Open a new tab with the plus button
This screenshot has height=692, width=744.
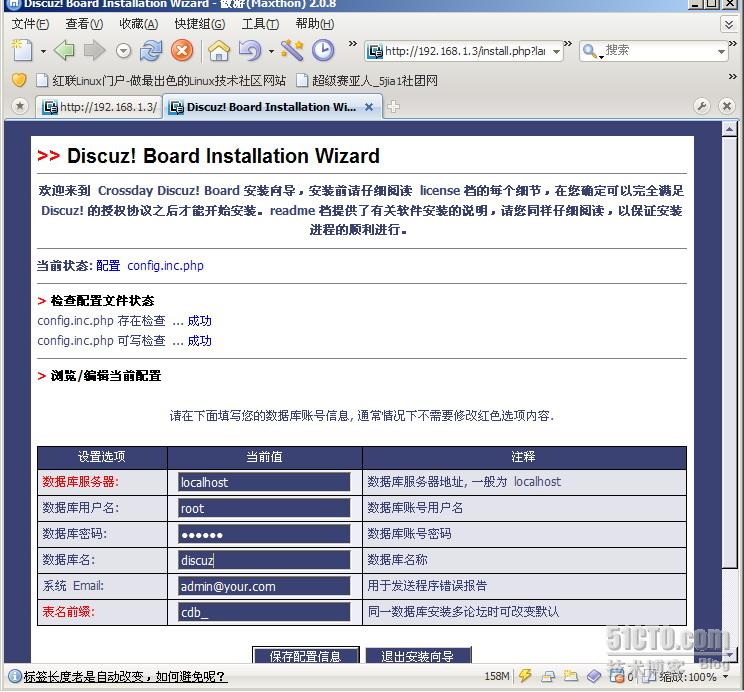click(393, 107)
